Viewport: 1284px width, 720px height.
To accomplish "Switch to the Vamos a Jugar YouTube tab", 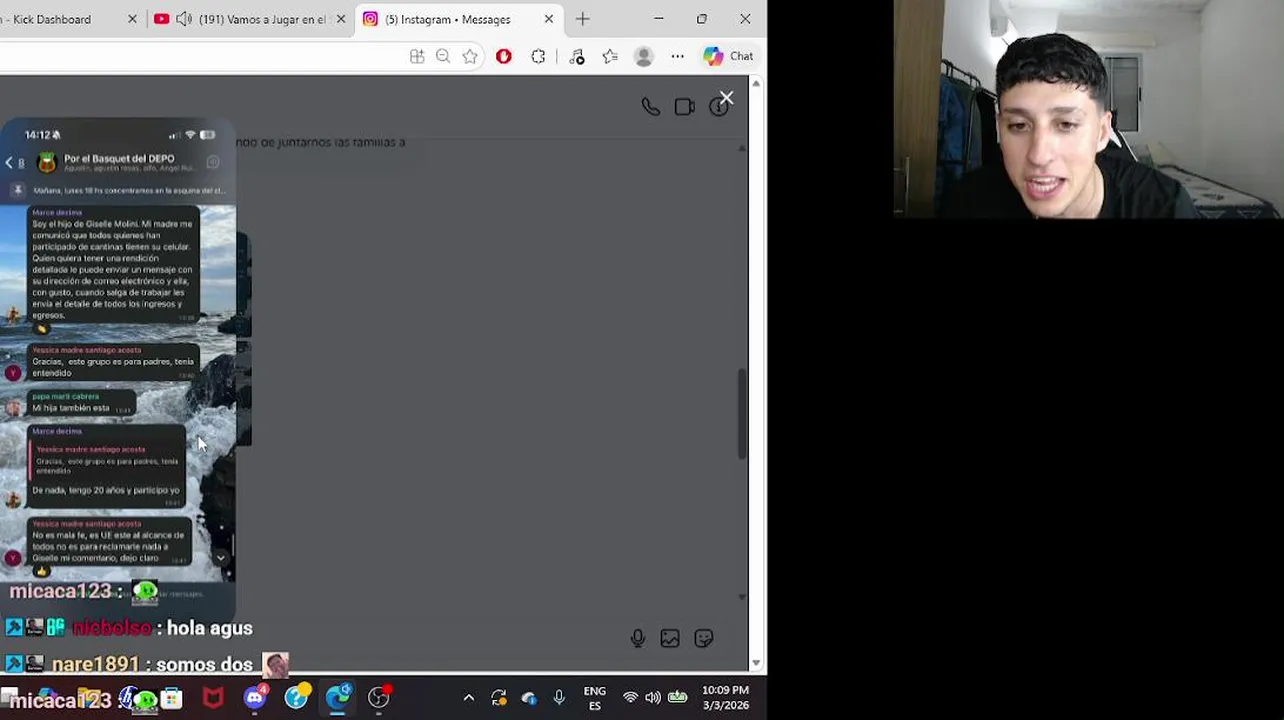I will click(x=251, y=19).
